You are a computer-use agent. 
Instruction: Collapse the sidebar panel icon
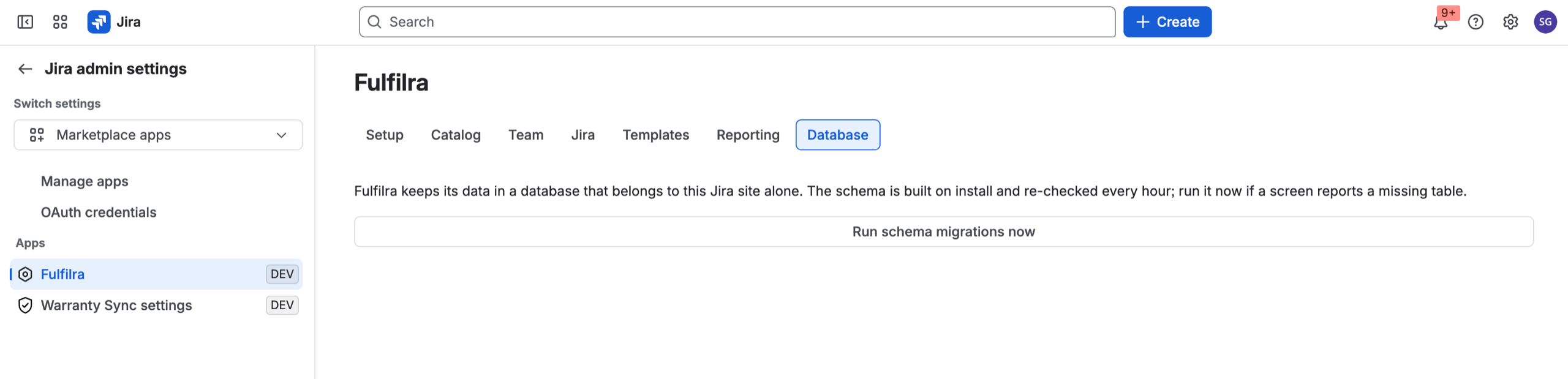(25, 22)
